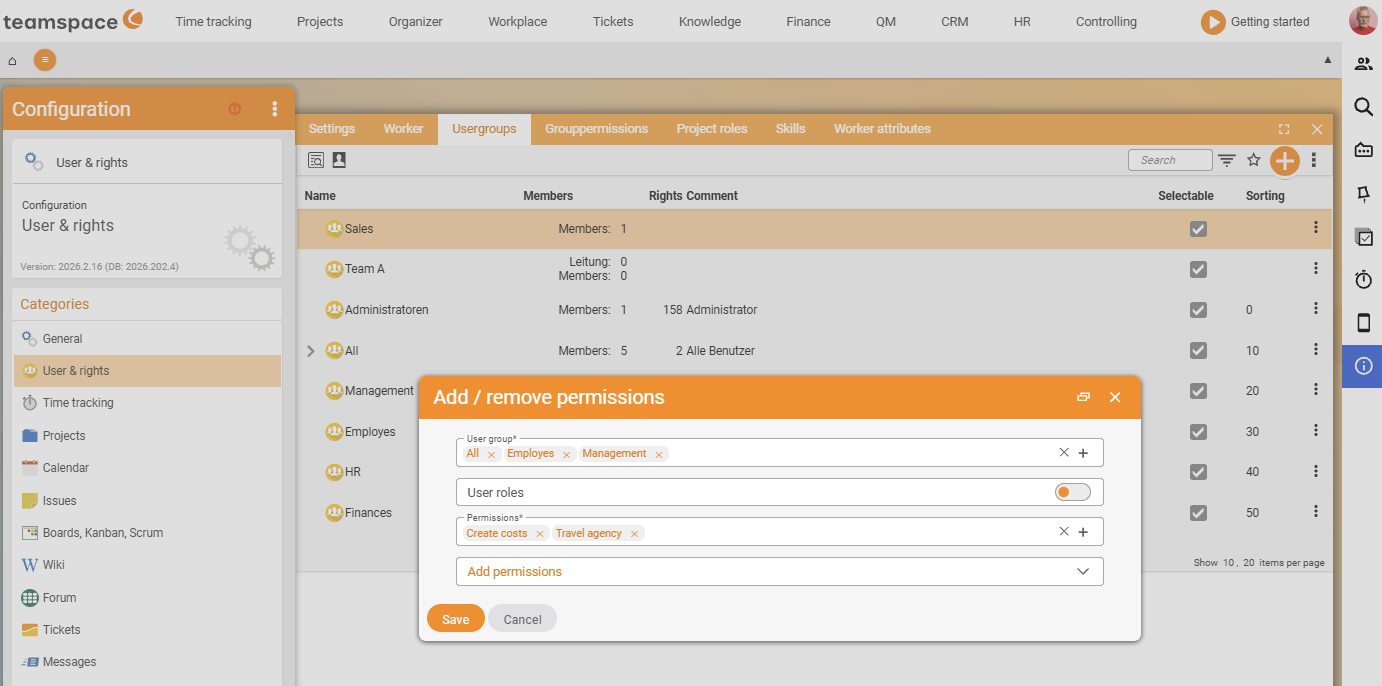This screenshot has height=686, width=1382.
Task: Toggle Selectable checkbox for Team A
Action: click(1198, 269)
